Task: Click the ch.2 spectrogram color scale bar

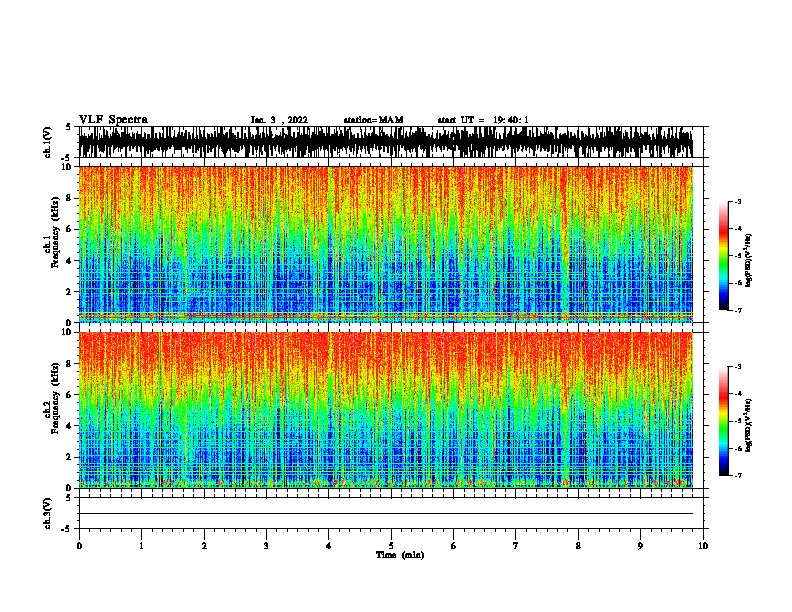Action: tap(723, 421)
